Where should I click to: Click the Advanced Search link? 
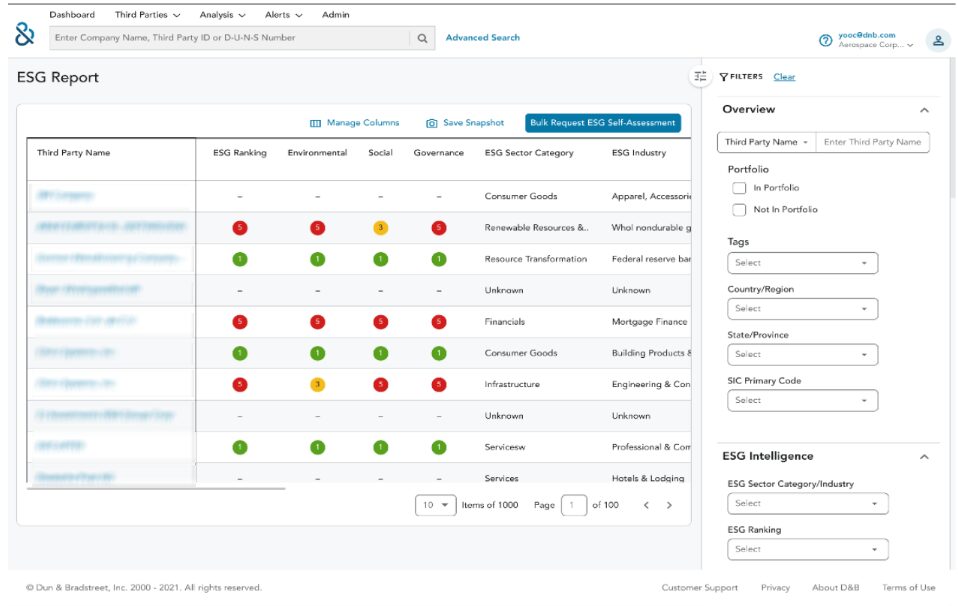pyautogui.click(x=483, y=38)
